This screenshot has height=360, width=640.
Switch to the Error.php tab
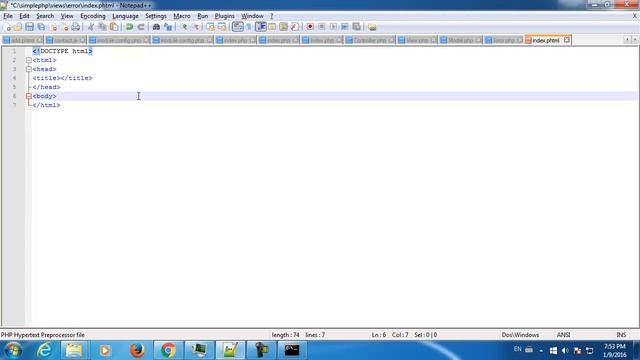click(x=503, y=40)
